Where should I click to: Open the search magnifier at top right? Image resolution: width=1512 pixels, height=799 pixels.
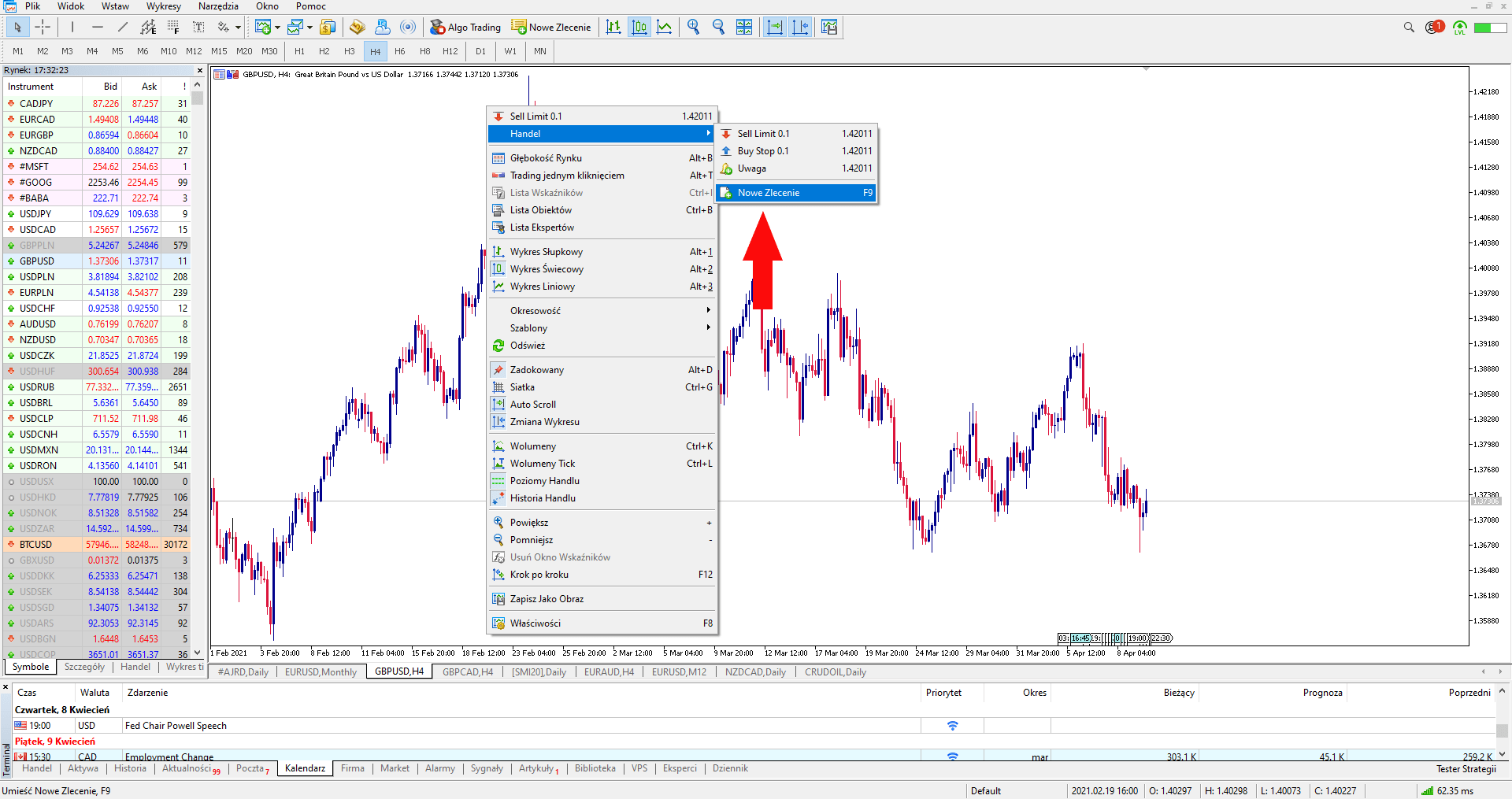(1409, 27)
